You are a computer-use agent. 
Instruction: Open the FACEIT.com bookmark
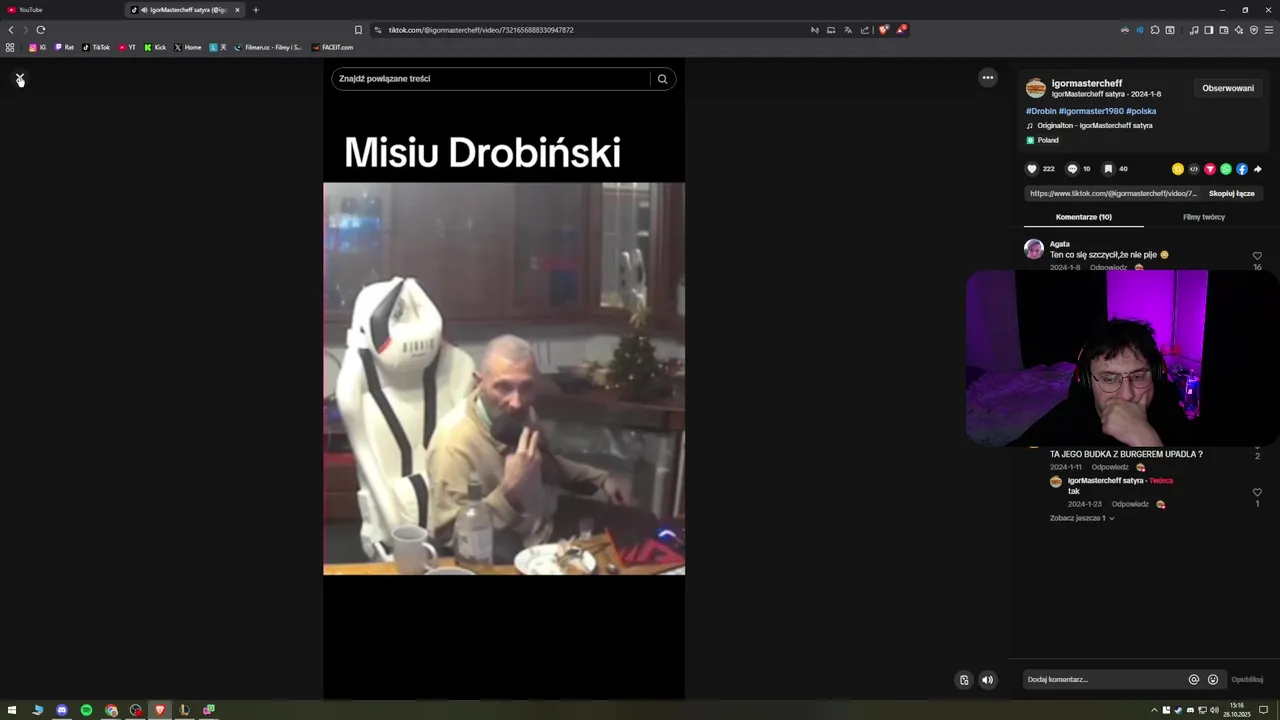[x=333, y=47]
